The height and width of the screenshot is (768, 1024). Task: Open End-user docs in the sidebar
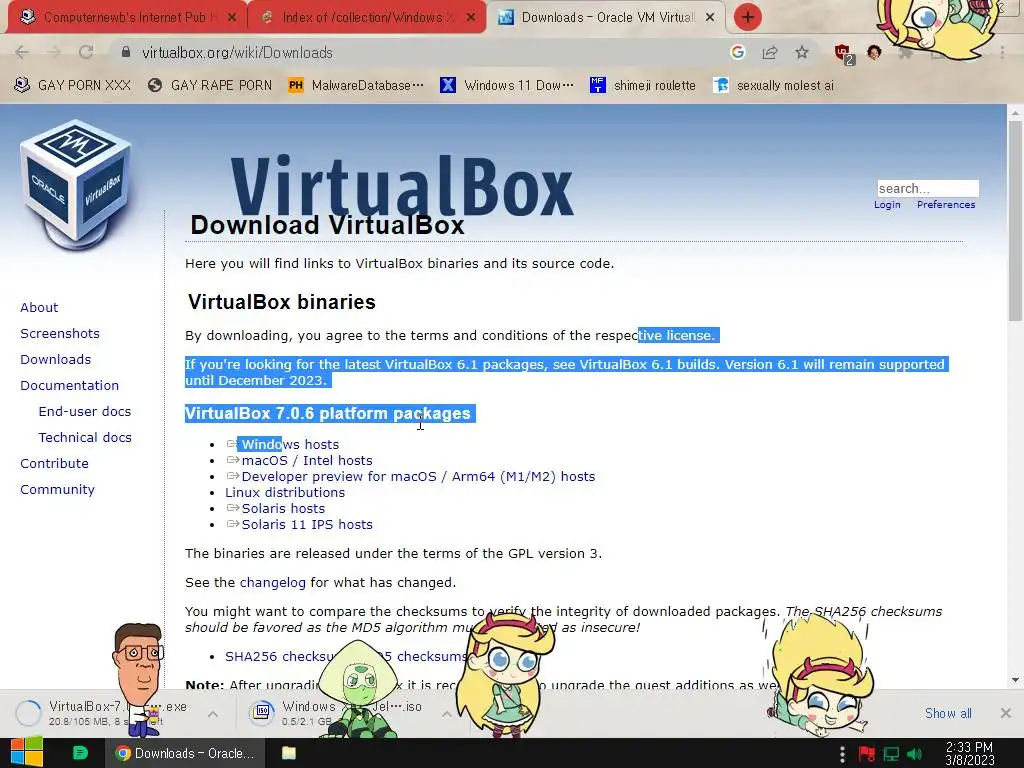(85, 411)
